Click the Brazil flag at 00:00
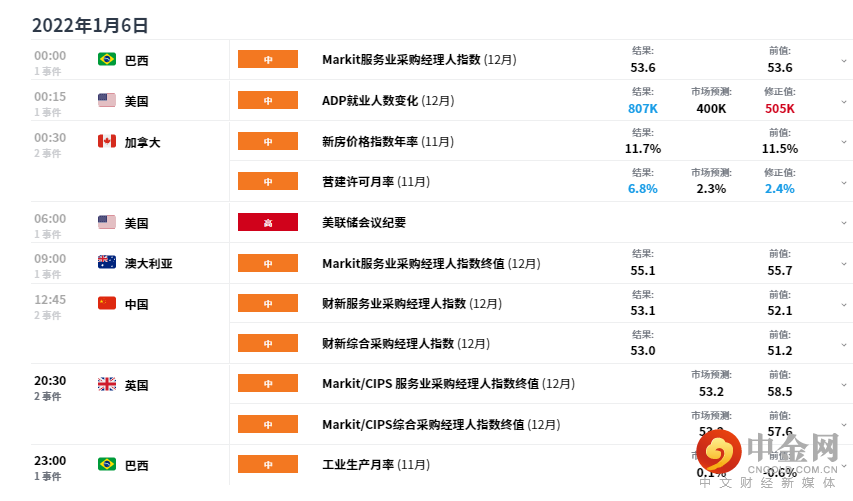 (107, 59)
